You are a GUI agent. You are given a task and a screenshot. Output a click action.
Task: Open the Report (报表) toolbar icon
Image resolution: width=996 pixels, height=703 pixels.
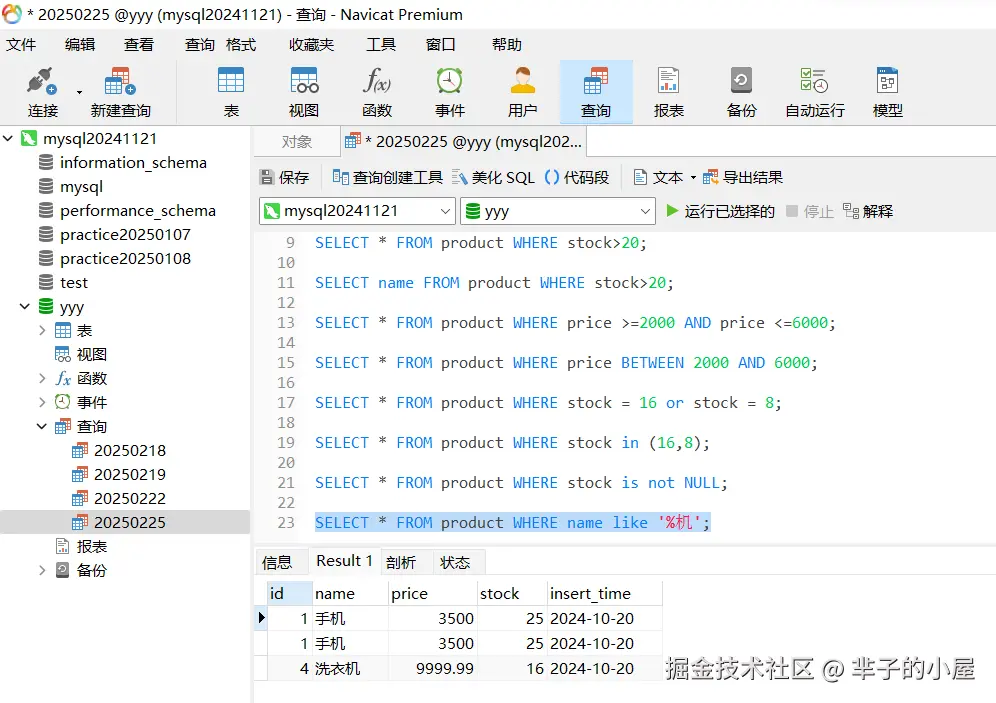point(668,93)
